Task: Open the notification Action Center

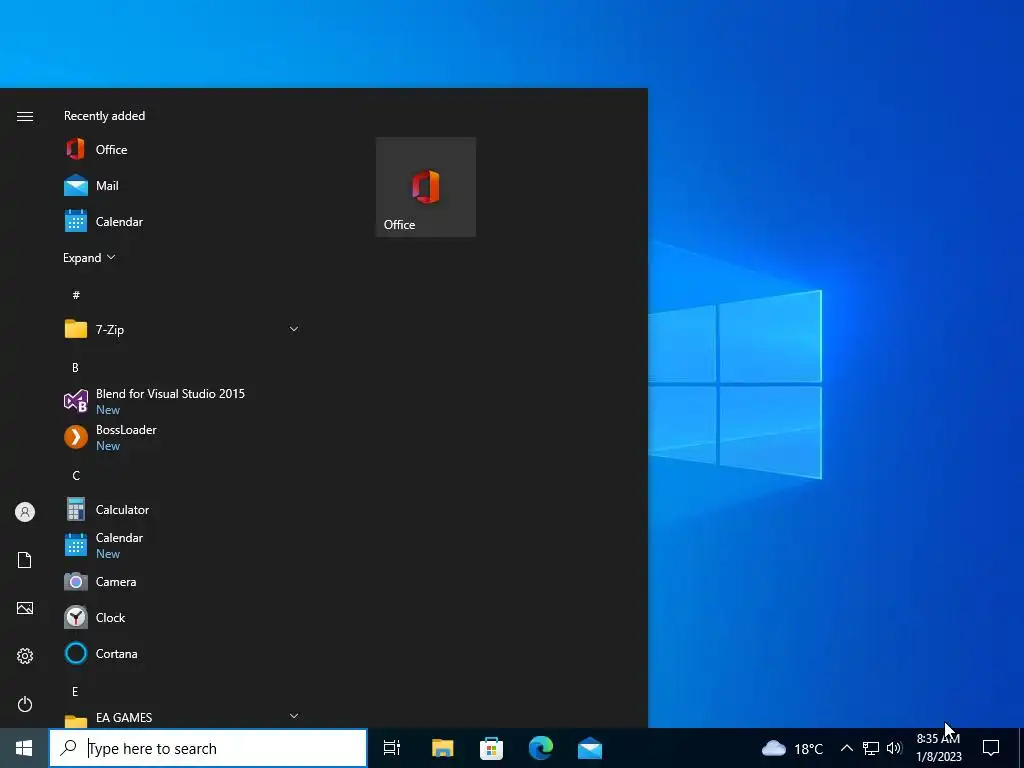Action: (991, 748)
